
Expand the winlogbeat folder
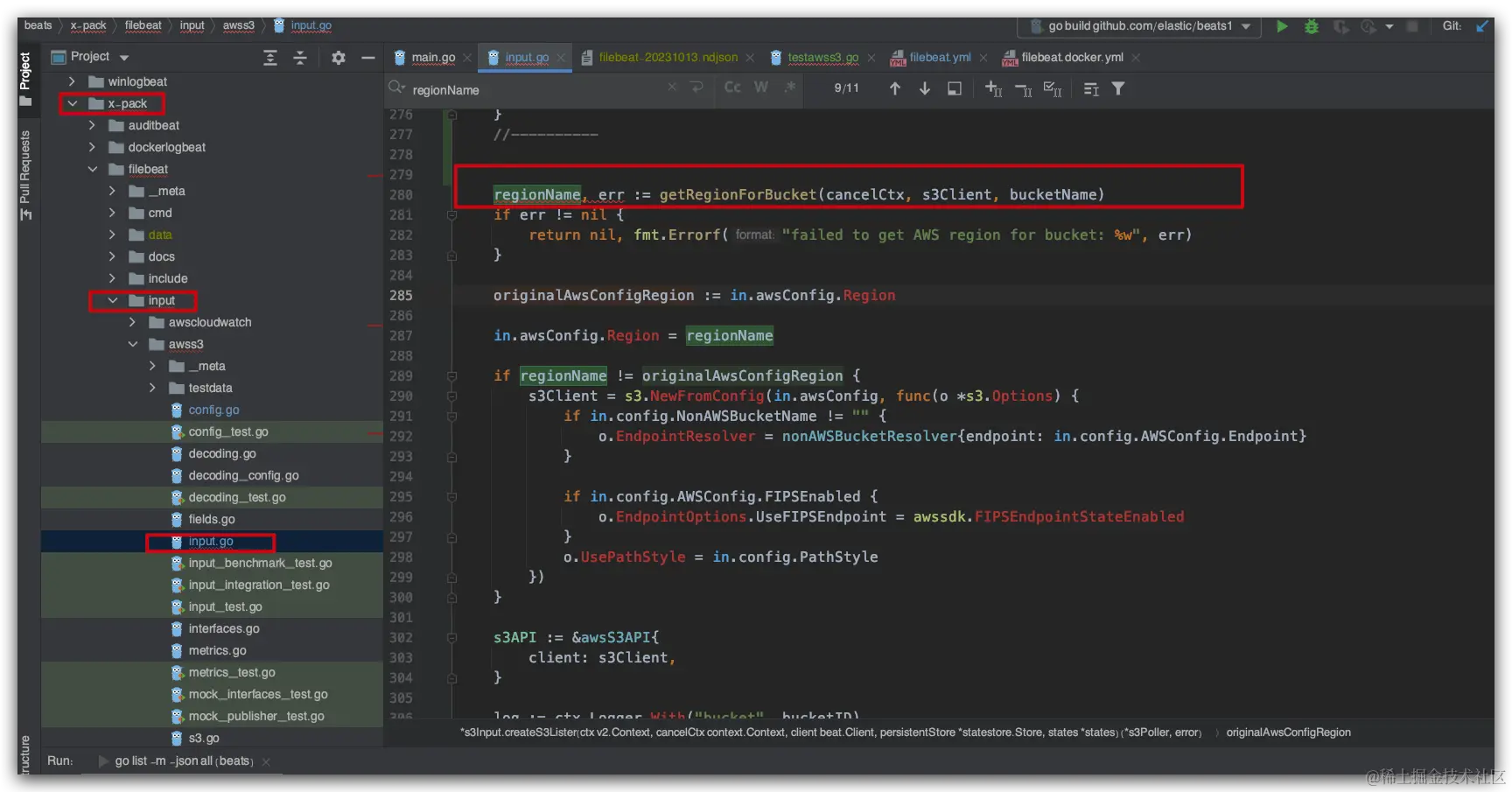pos(72,81)
